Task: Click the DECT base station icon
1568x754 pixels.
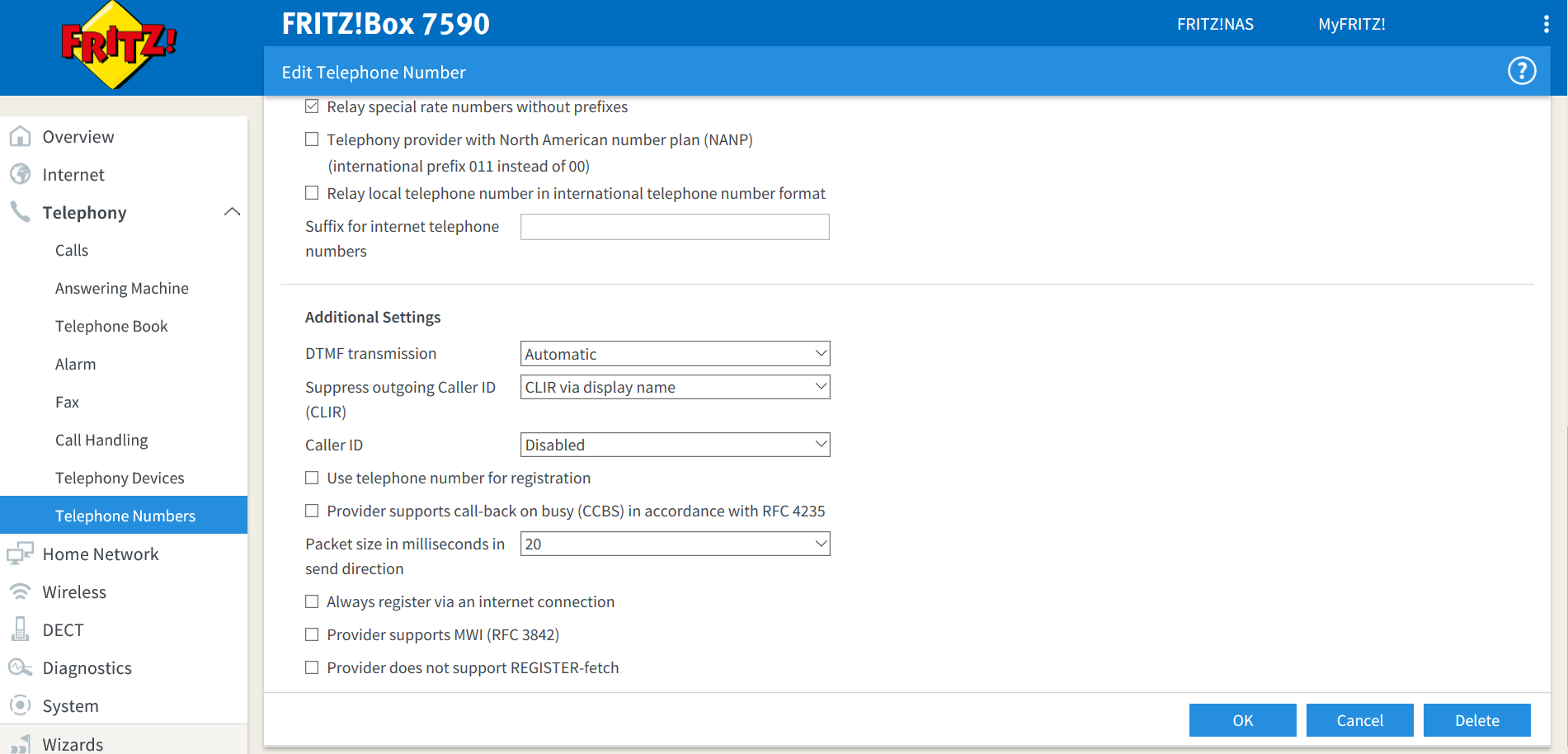Action: 20,629
